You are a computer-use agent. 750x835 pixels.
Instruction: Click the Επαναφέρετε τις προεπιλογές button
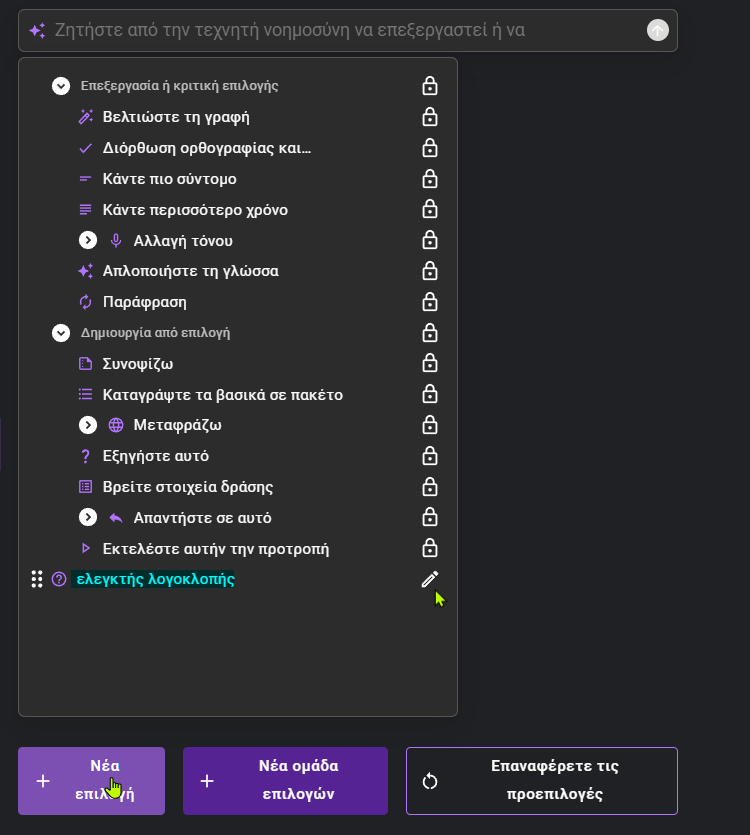click(x=542, y=781)
